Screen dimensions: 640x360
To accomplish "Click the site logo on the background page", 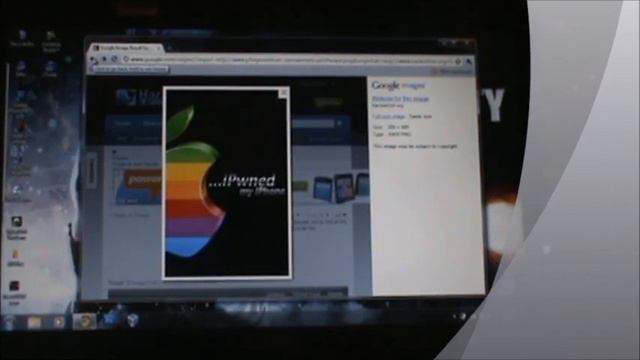I will tap(139, 98).
